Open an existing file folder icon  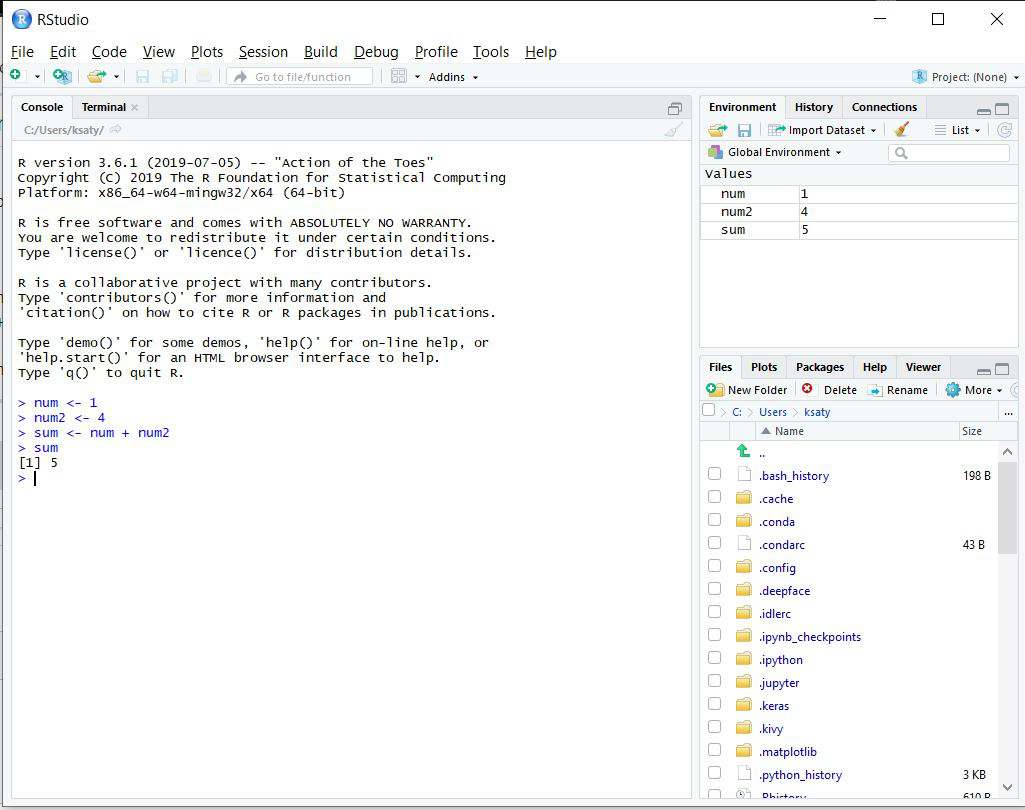pyautogui.click(x=97, y=76)
